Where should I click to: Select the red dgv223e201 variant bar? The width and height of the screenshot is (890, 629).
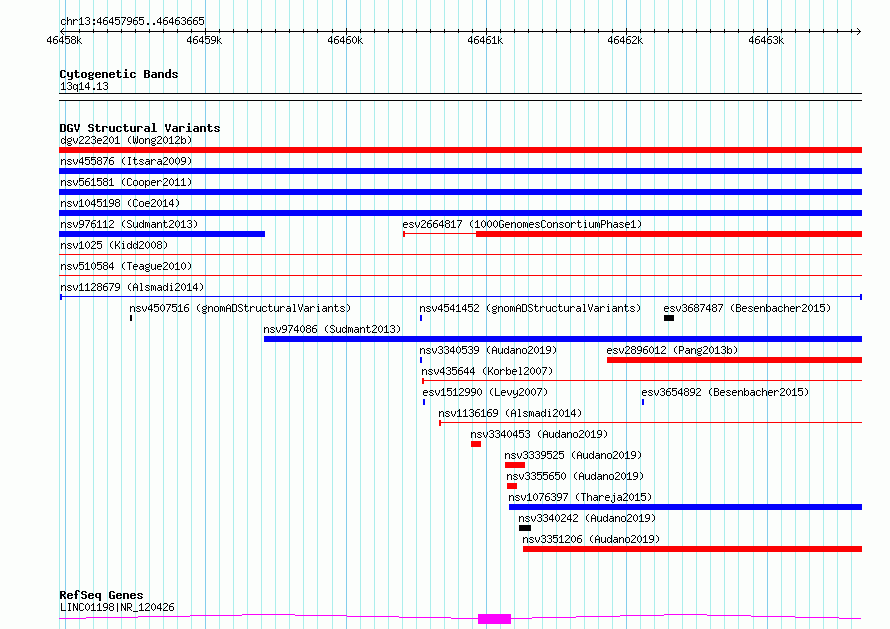460,150
